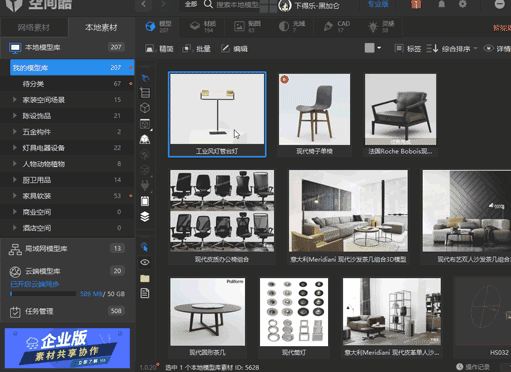Expand the 五金构件 category
This screenshot has height=372, width=511.
coord(15,132)
